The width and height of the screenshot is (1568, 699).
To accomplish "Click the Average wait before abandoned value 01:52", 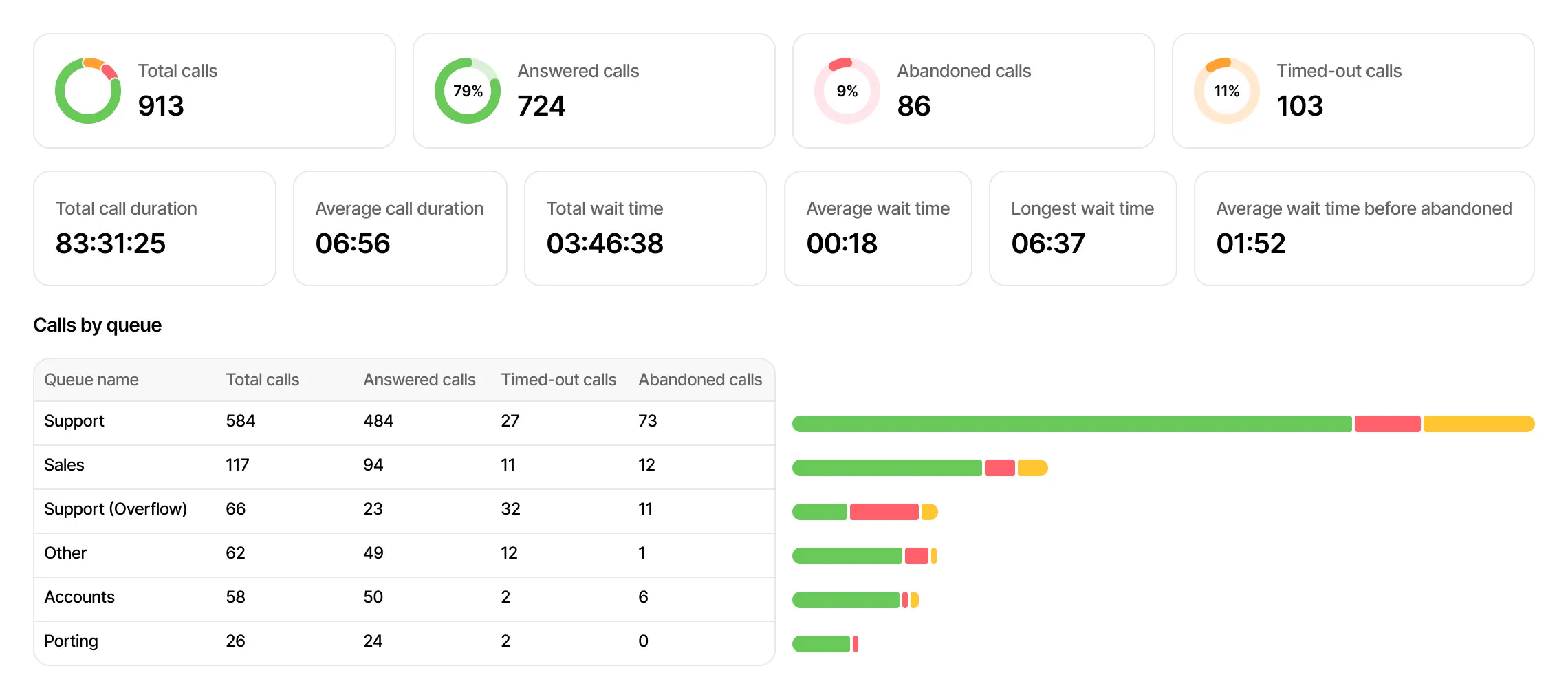I will (x=1251, y=244).
